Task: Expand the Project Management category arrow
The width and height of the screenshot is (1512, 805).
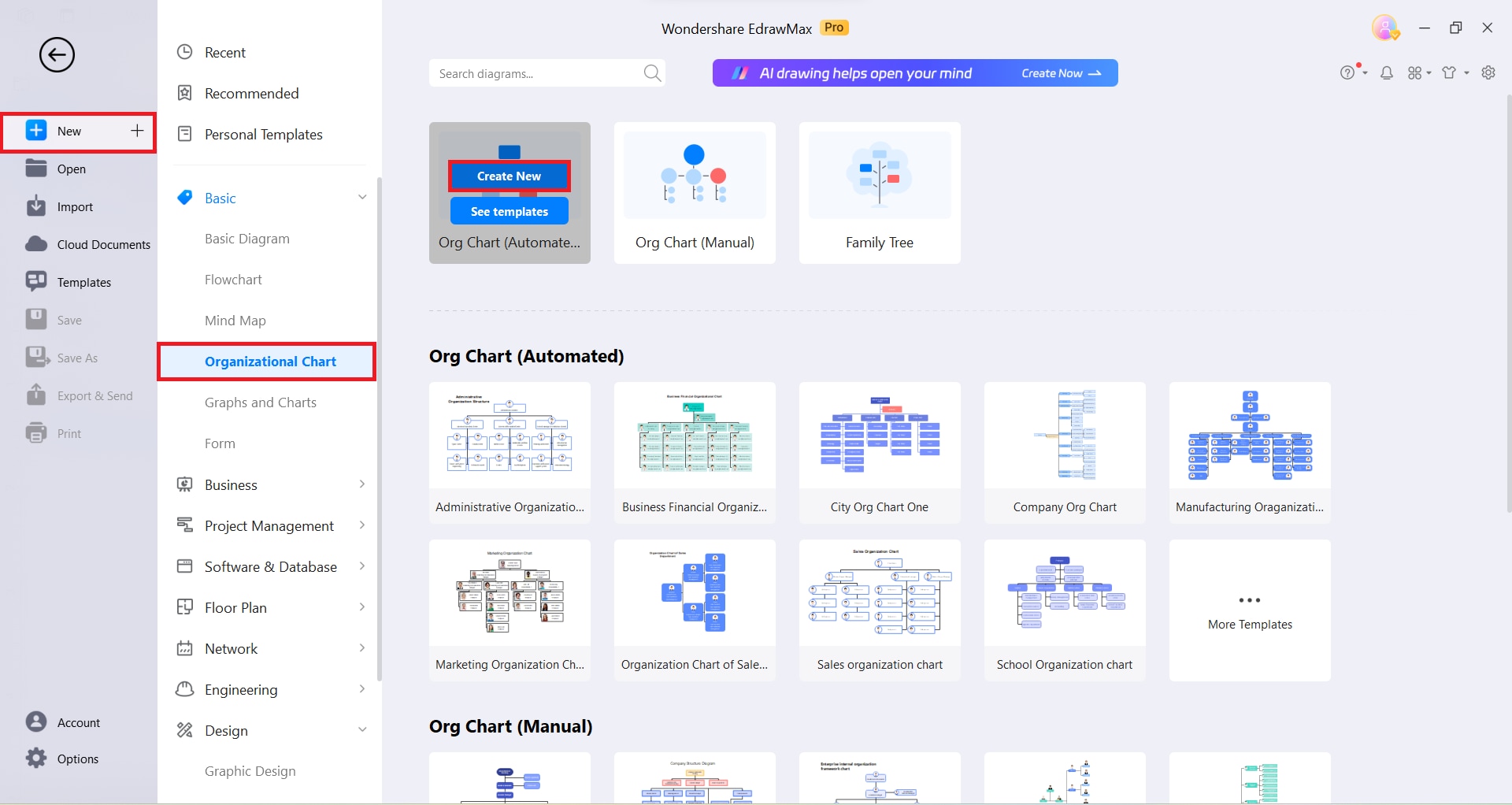Action: (362, 525)
